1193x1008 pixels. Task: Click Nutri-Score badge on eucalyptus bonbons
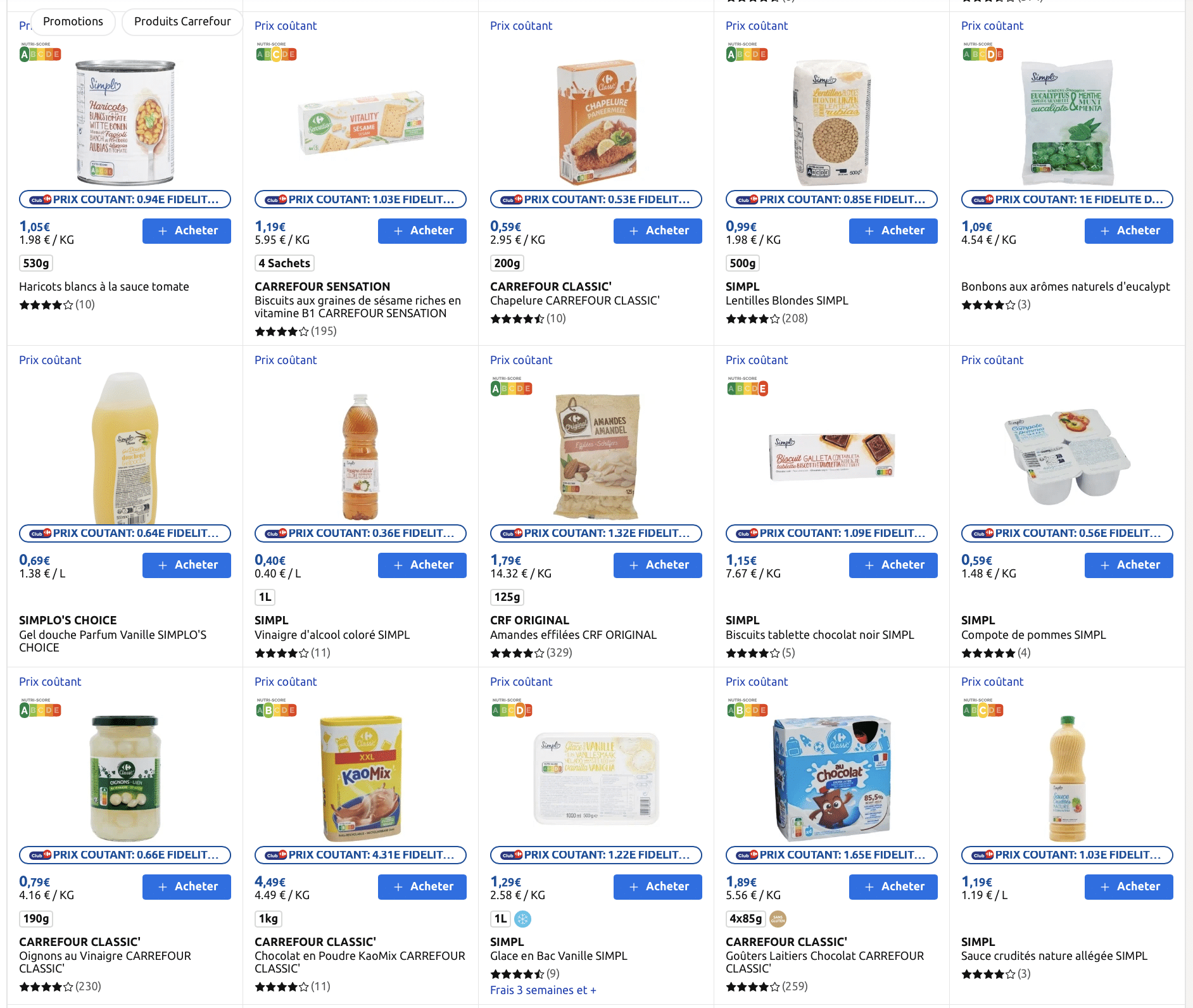point(983,53)
